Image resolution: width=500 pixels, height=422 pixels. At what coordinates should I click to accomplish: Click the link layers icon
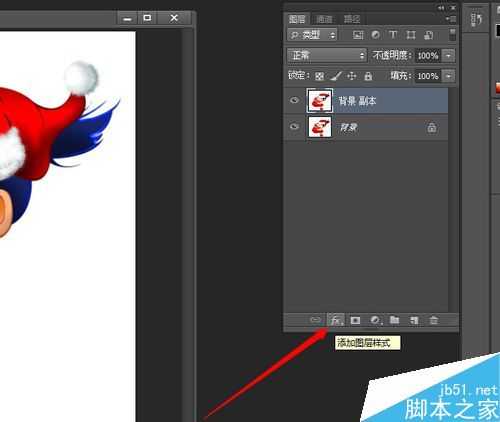pyautogui.click(x=315, y=320)
